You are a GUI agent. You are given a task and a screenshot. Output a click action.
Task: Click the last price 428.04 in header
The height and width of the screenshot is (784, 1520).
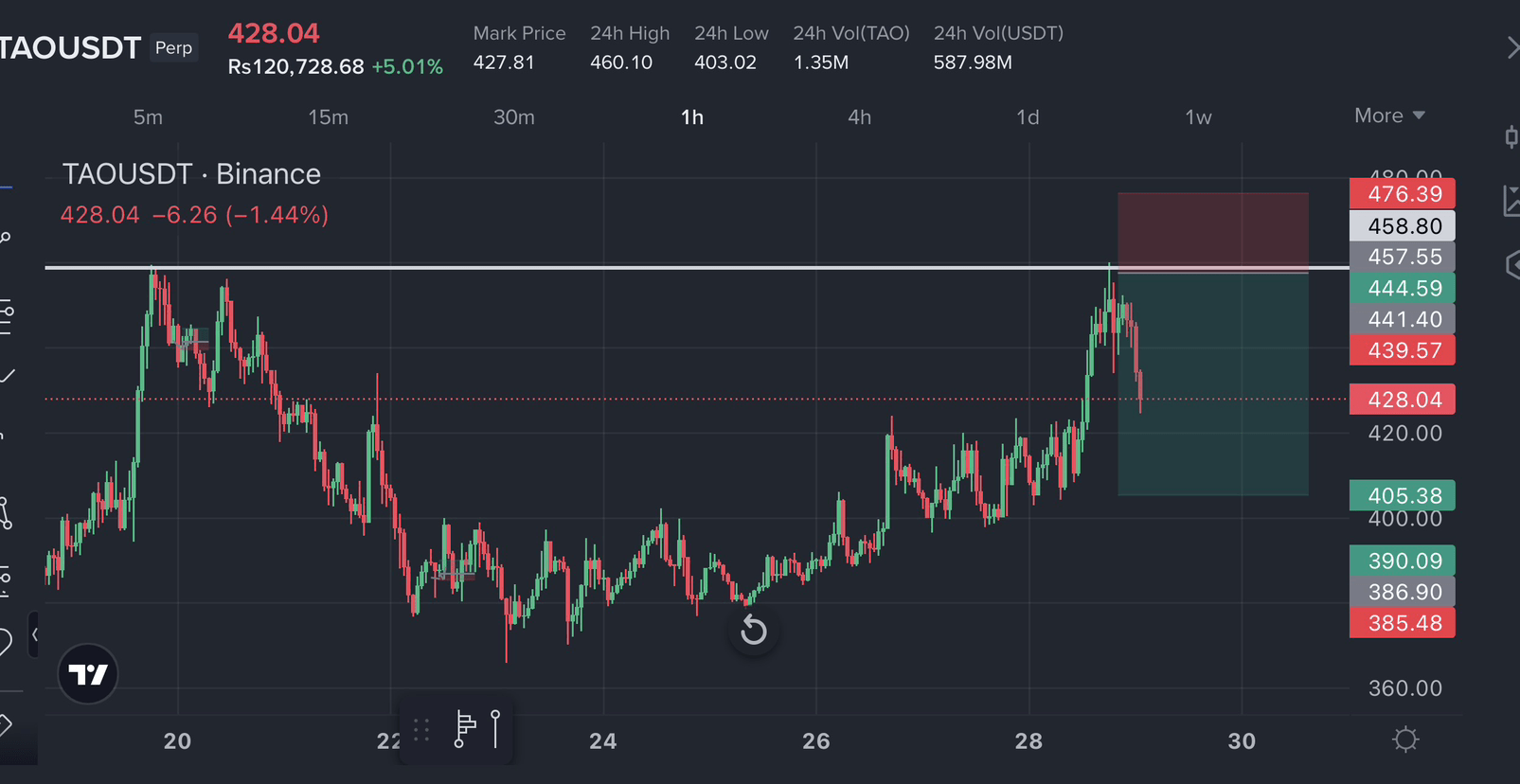pos(274,33)
